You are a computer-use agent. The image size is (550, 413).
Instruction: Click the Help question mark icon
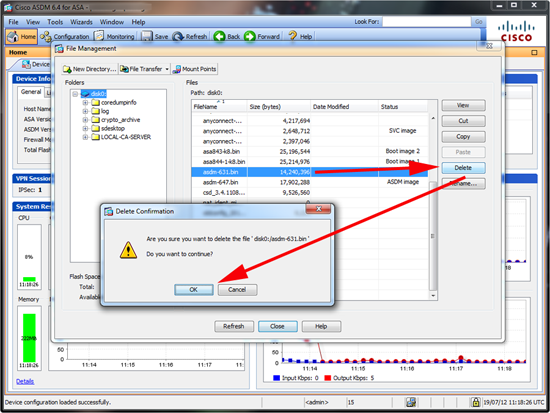tap(293, 36)
